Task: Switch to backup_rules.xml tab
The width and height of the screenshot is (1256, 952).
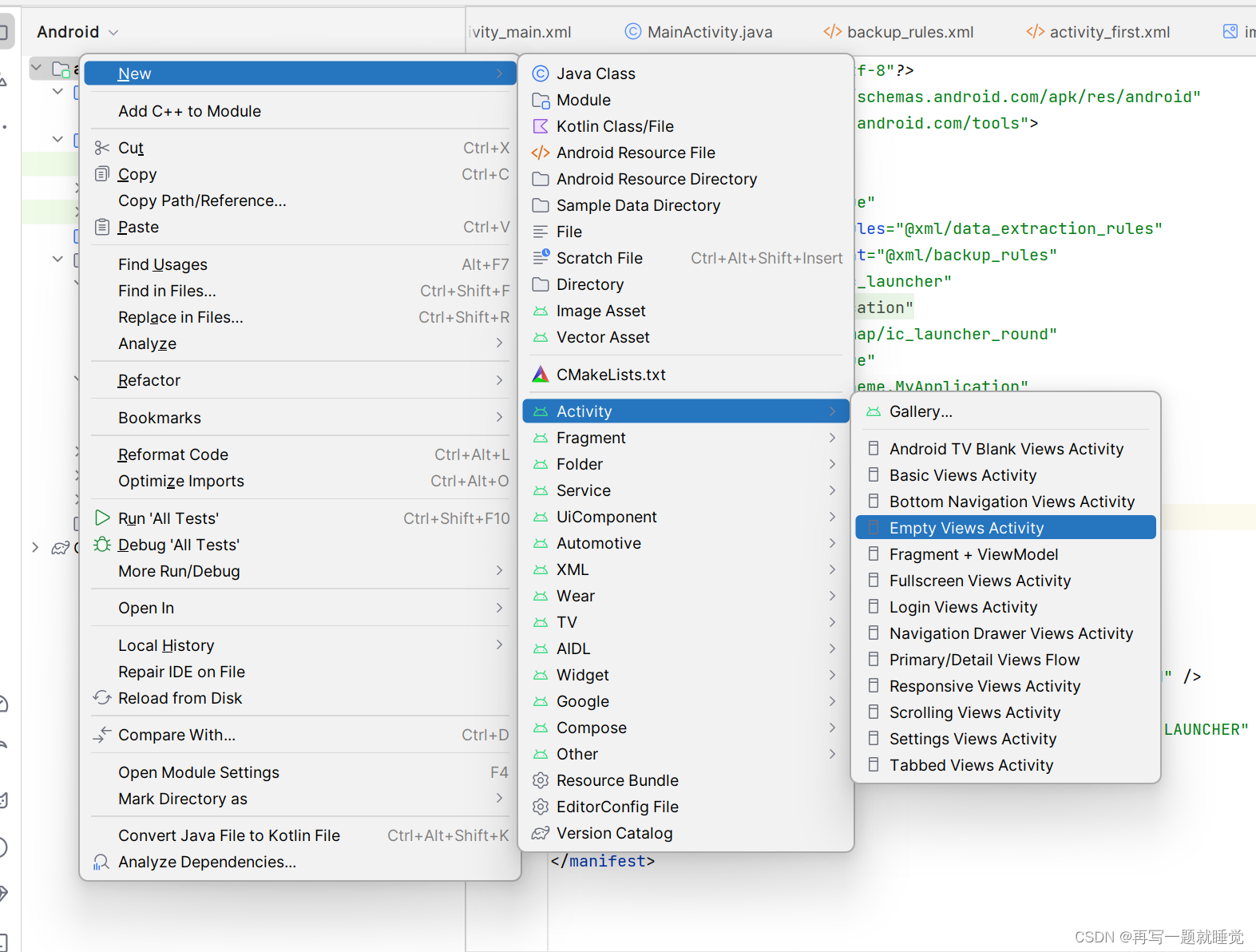Action: click(x=898, y=32)
